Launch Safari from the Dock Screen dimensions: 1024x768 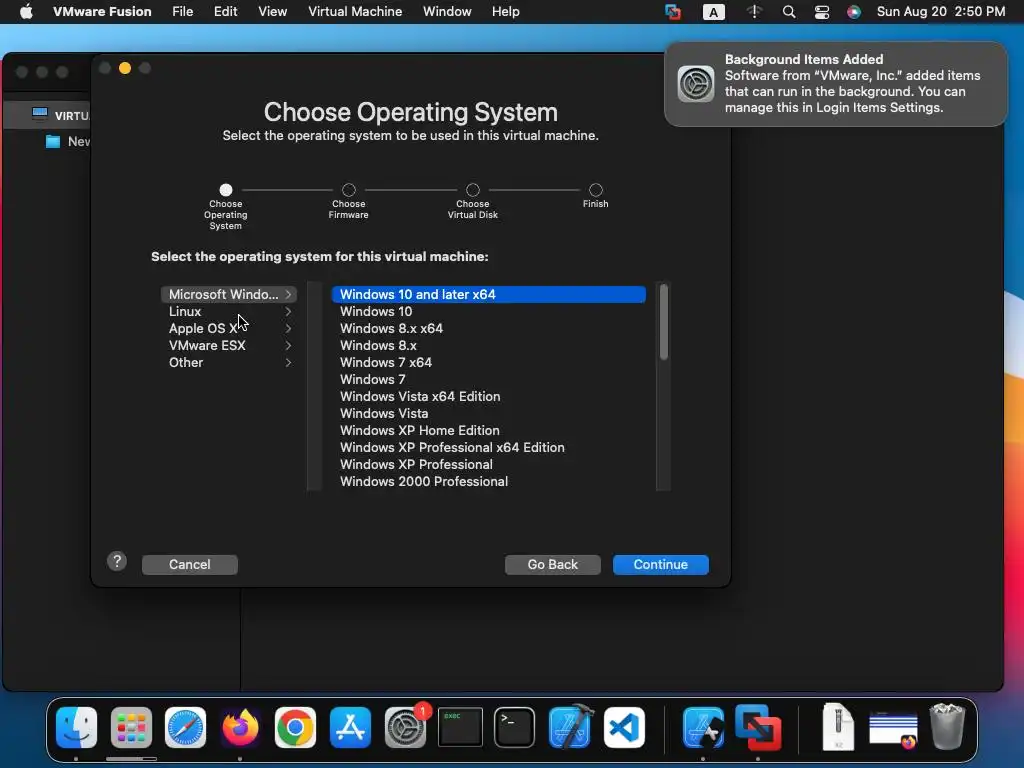pyautogui.click(x=185, y=727)
